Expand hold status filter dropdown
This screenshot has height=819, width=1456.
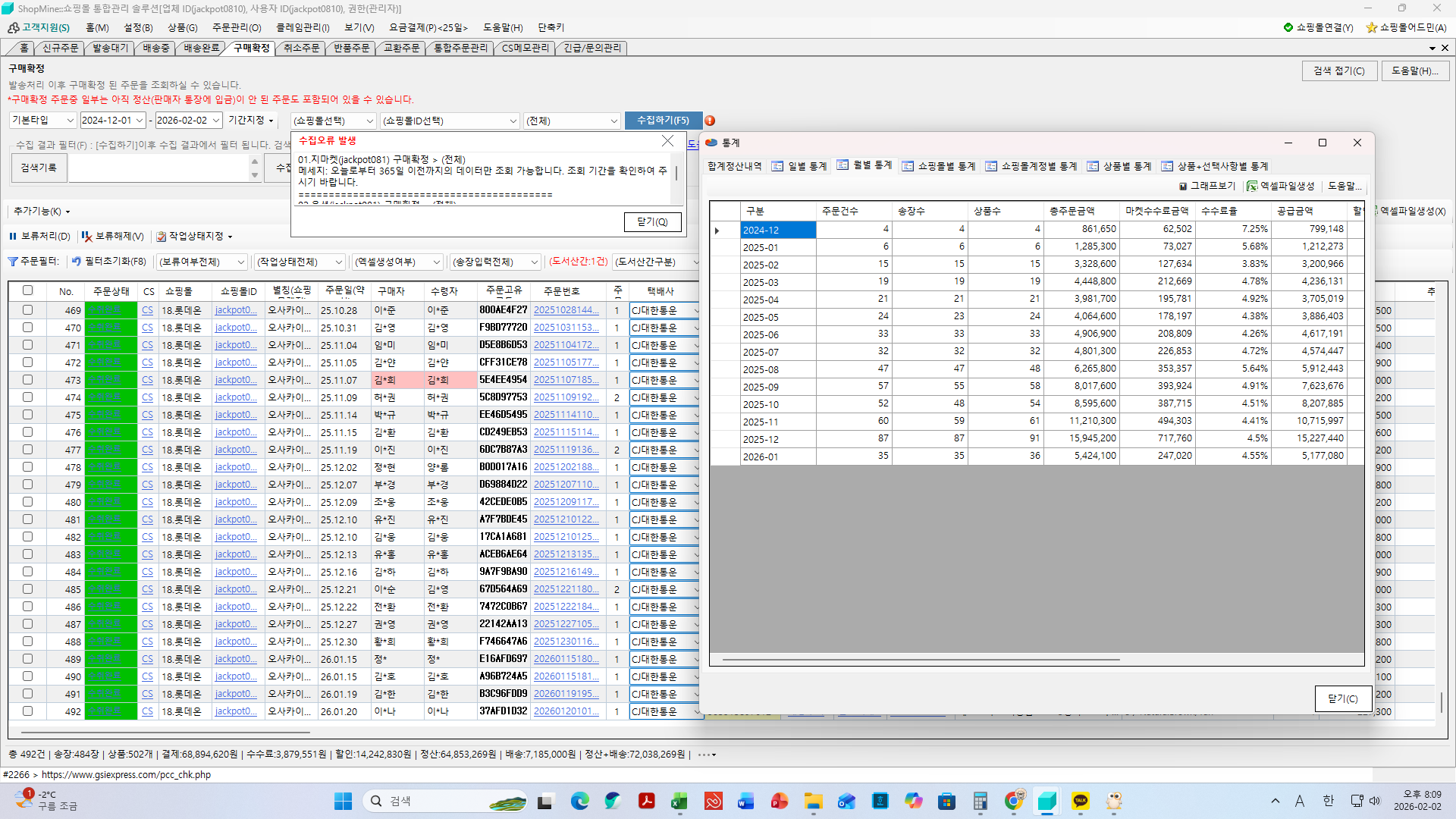[x=241, y=262]
